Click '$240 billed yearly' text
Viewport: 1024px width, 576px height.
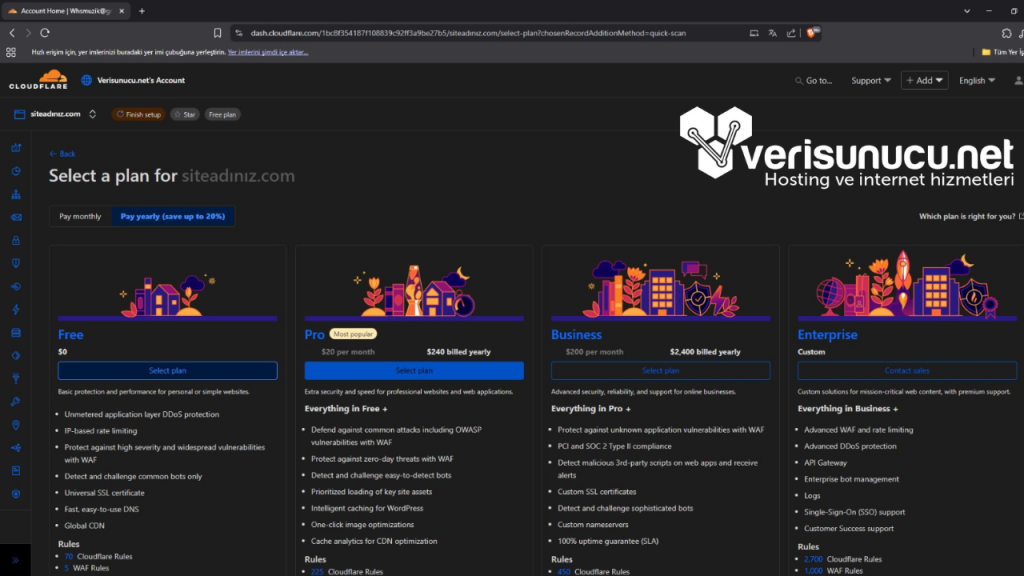pos(458,352)
